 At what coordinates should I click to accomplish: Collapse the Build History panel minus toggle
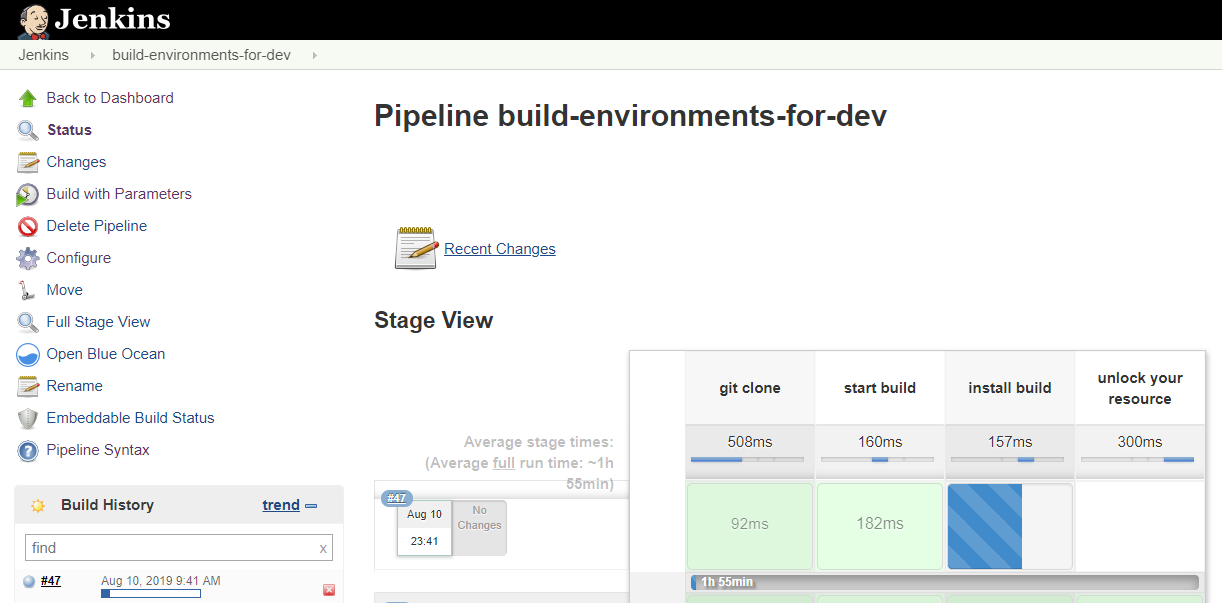(311, 506)
